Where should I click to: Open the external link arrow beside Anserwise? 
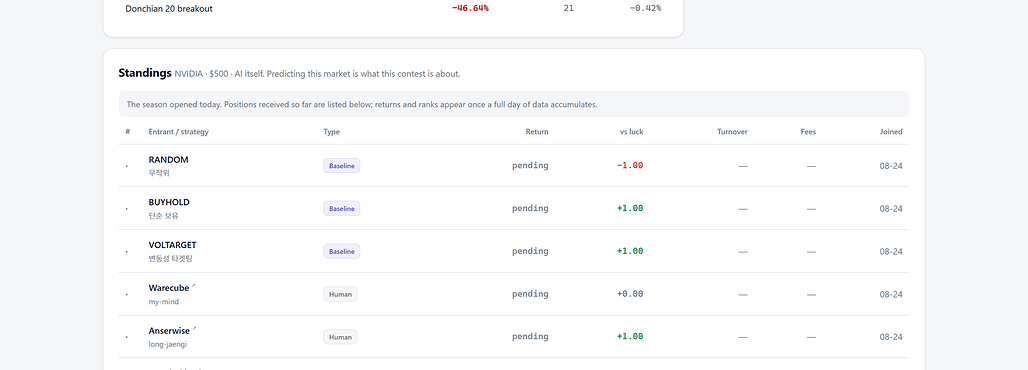[195, 328]
